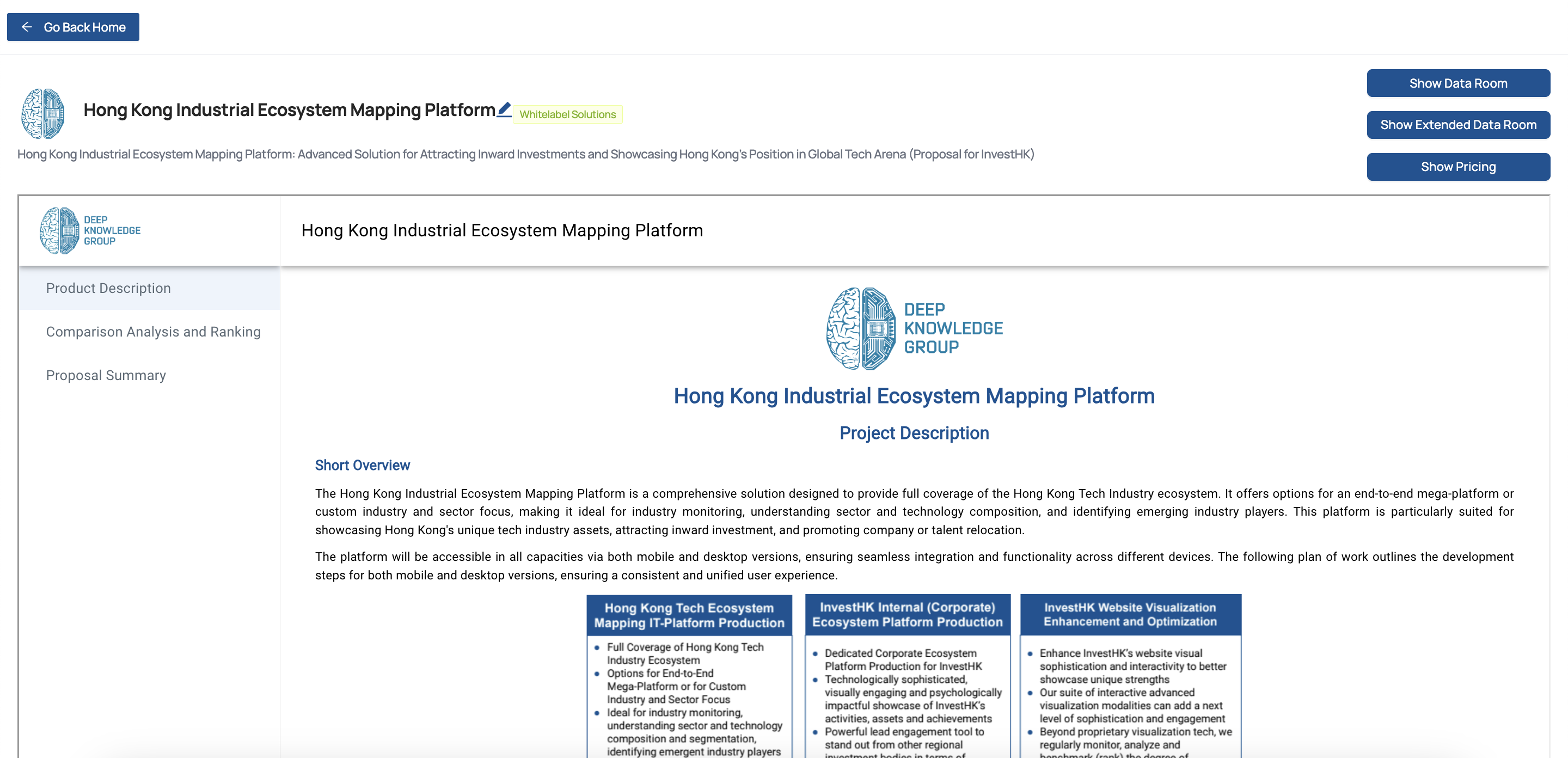Switch to Comparison Analysis and Ranking
Image resolution: width=1568 pixels, height=758 pixels.
tap(154, 332)
